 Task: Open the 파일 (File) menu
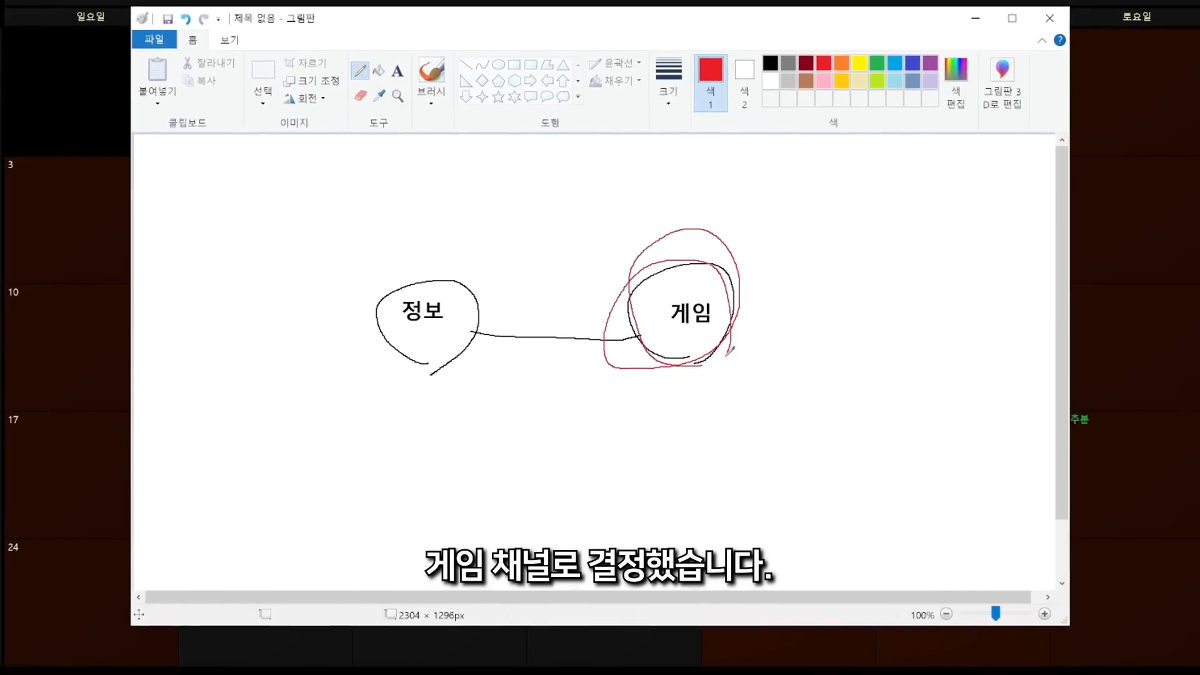click(x=154, y=40)
